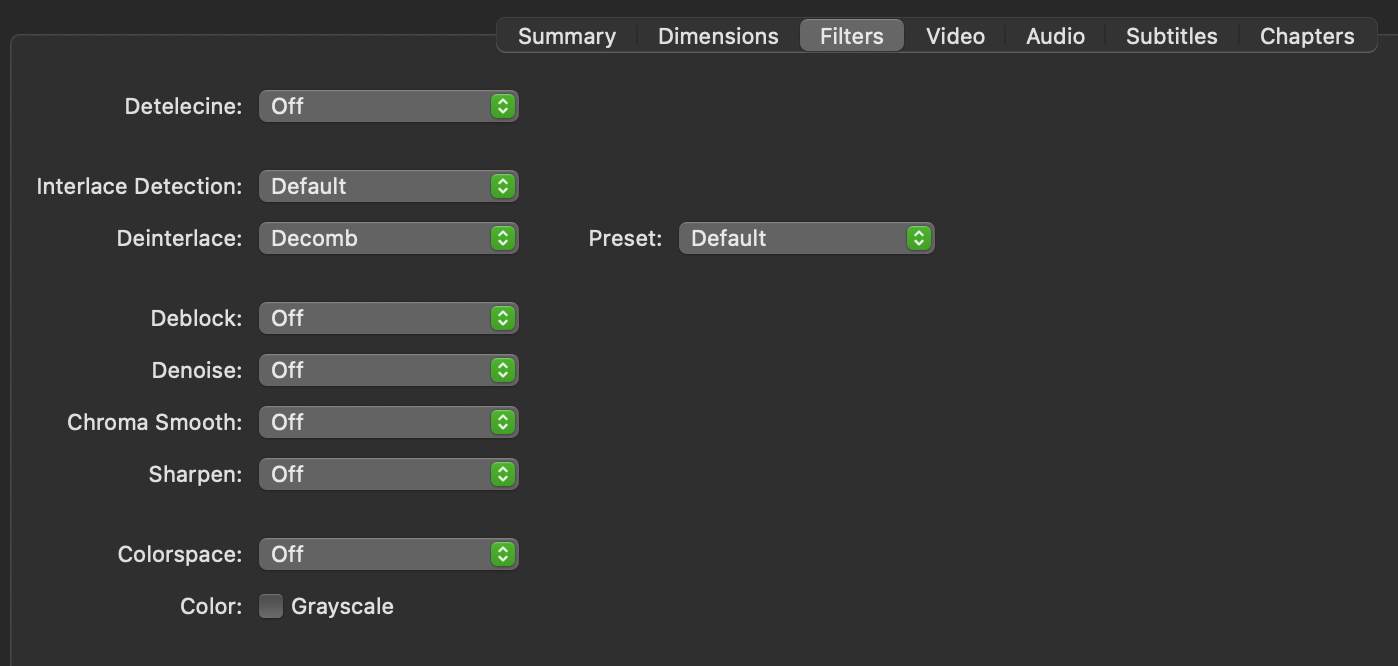1398x666 pixels.
Task: Click the green arrows on the Sharpen popup
Action: [505, 473]
